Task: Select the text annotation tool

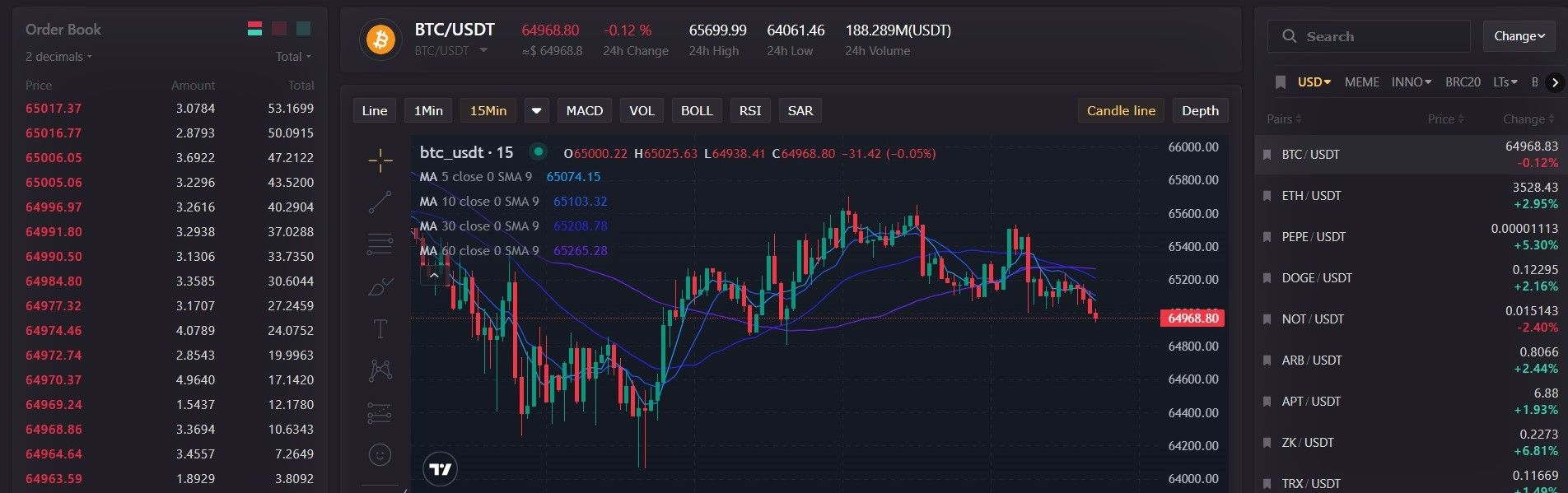Action: point(380,329)
